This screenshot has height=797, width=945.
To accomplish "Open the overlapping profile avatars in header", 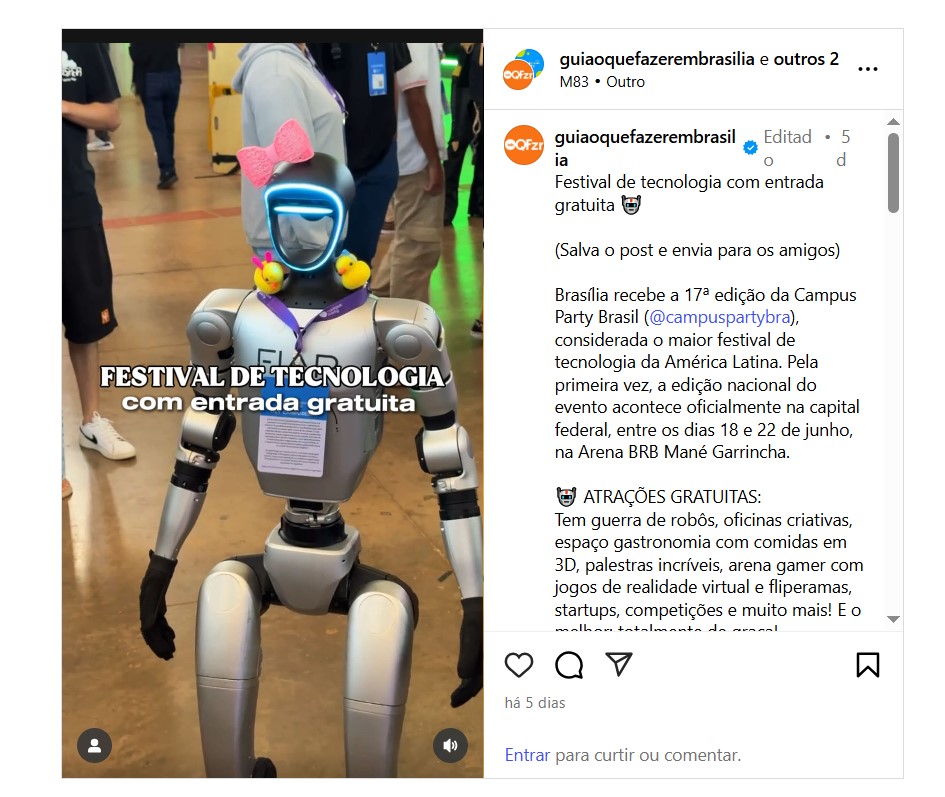I will (x=523, y=69).
